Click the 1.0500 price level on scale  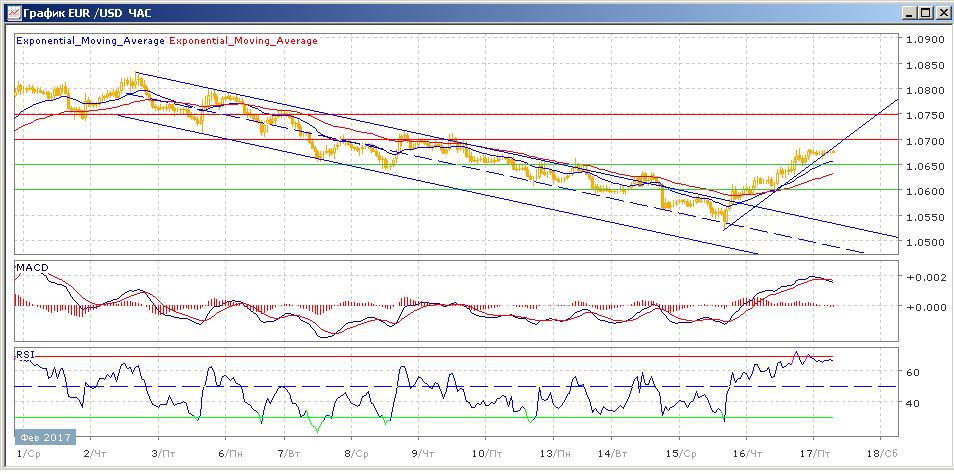[x=923, y=242]
